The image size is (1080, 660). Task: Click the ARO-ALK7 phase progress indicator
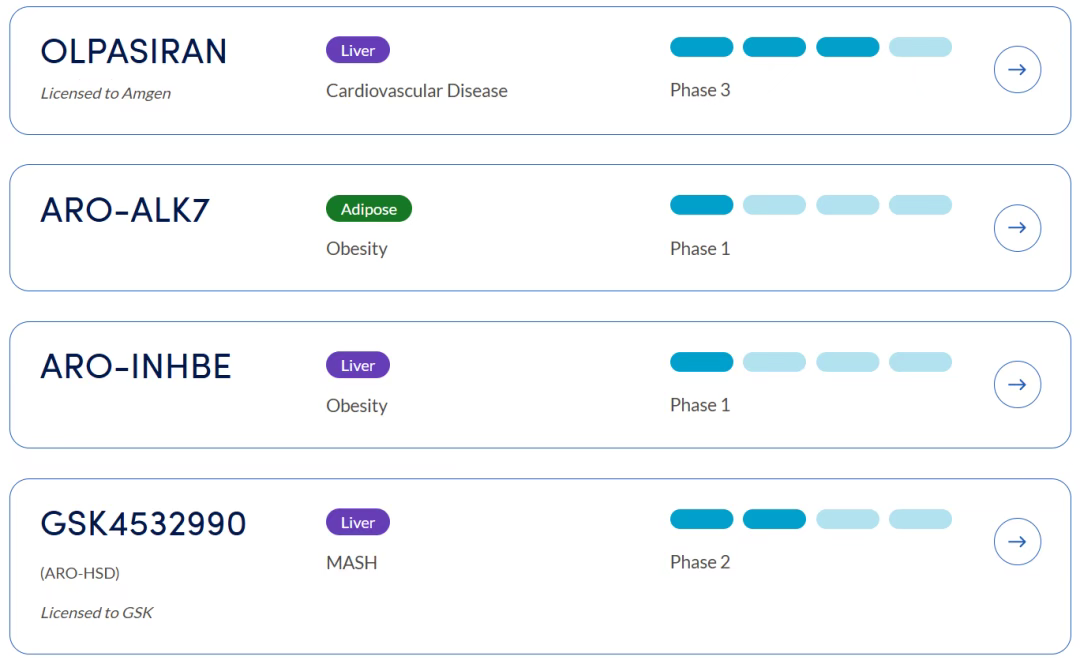point(810,205)
